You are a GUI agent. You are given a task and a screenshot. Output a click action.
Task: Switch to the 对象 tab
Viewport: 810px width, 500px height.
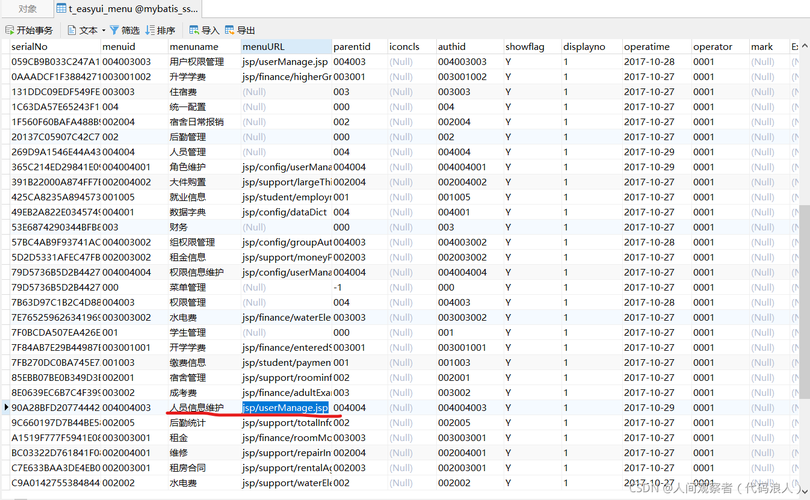[27, 9]
